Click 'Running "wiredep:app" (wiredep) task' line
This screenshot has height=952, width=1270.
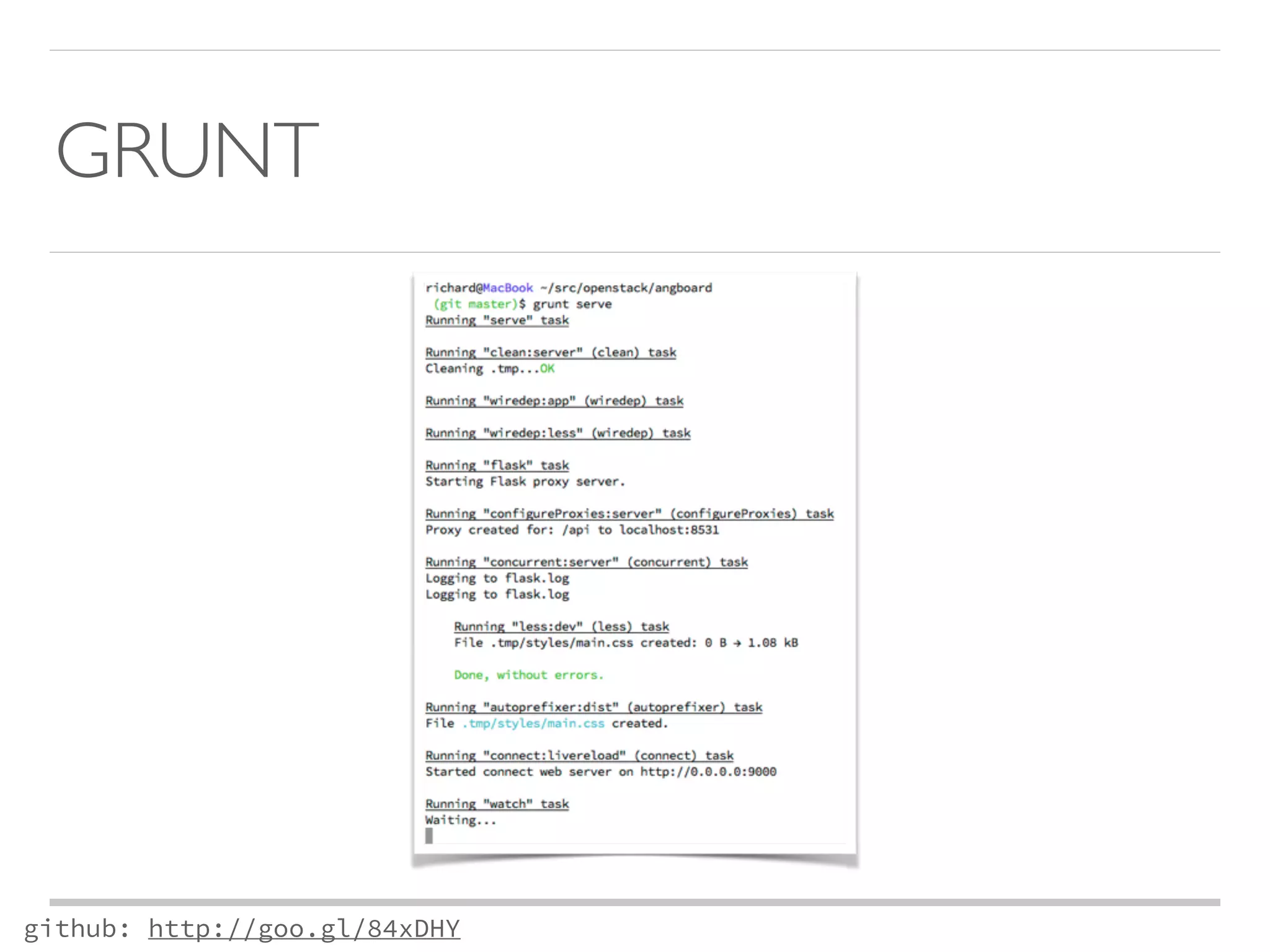(554, 400)
